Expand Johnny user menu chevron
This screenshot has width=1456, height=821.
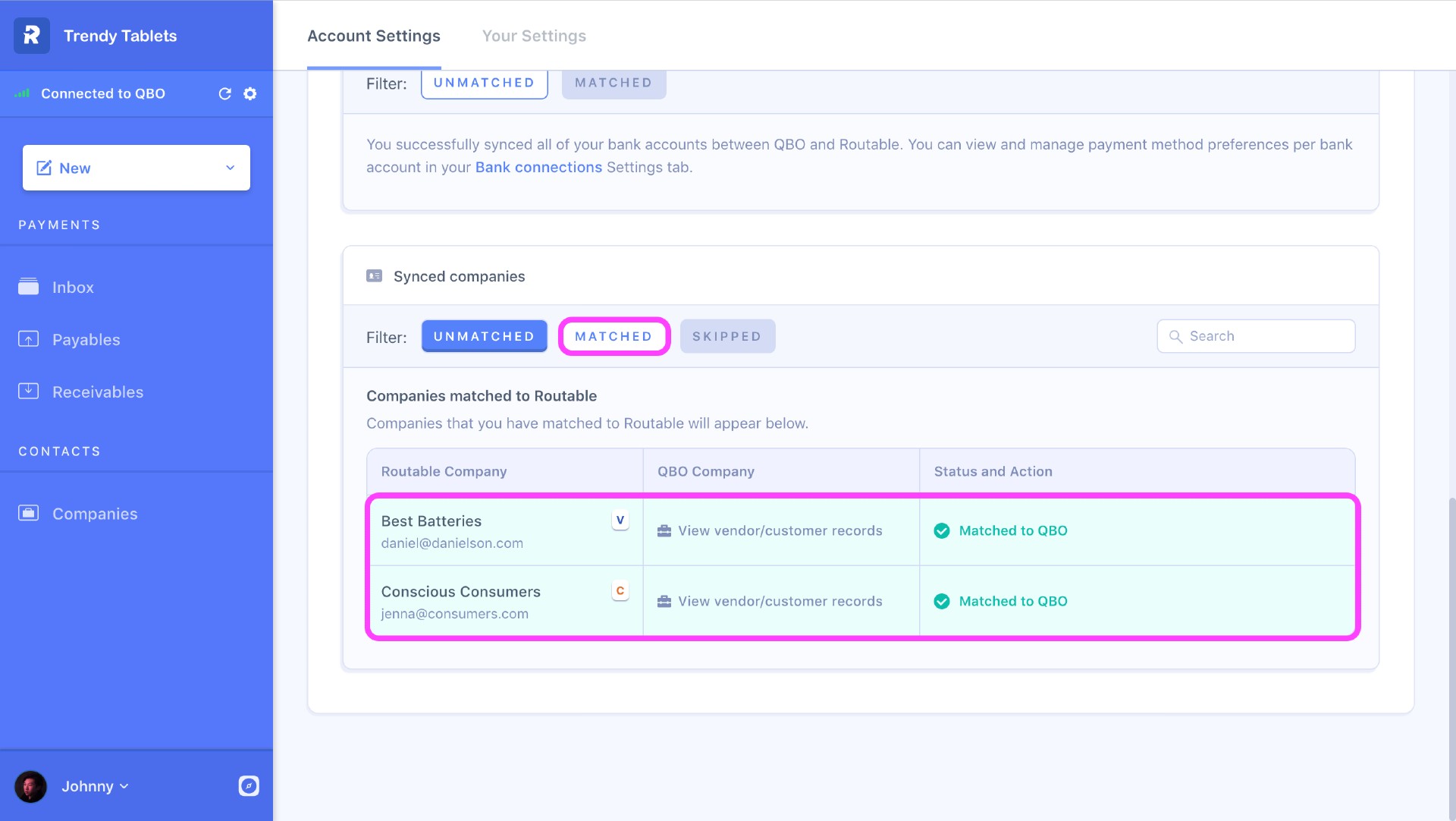pos(124,786)
